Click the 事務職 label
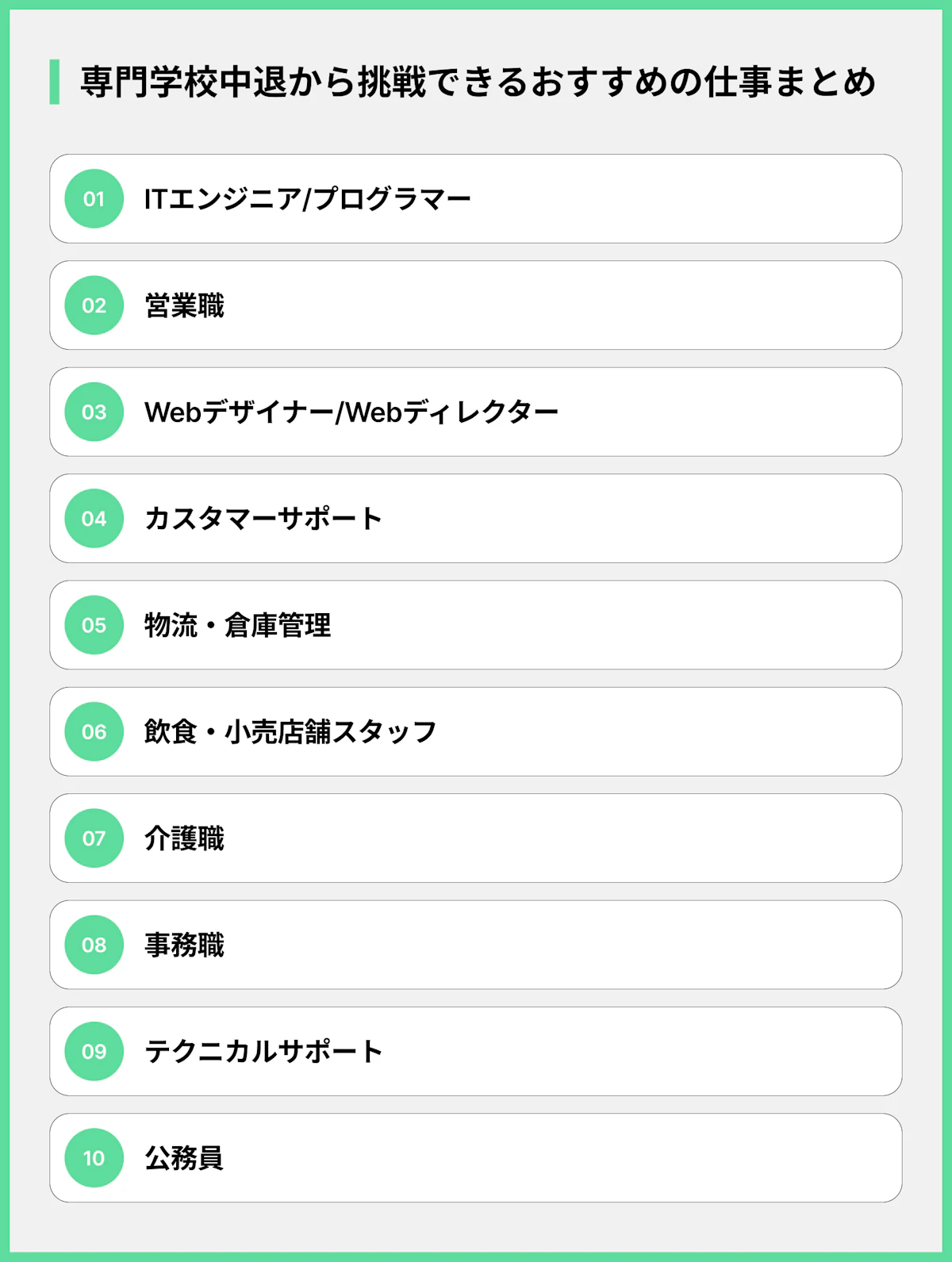Image resolution: width=952 pixels, height=1262 pixels. click(184, 945)
